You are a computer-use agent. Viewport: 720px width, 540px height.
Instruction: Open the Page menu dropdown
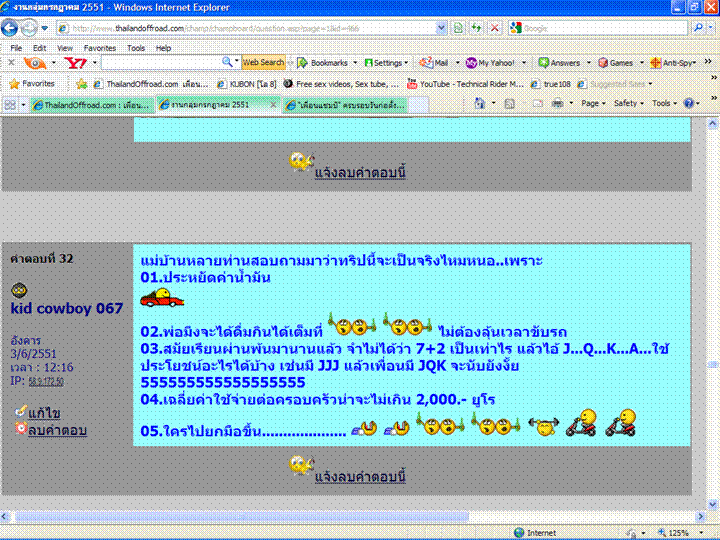coord(593,103)
